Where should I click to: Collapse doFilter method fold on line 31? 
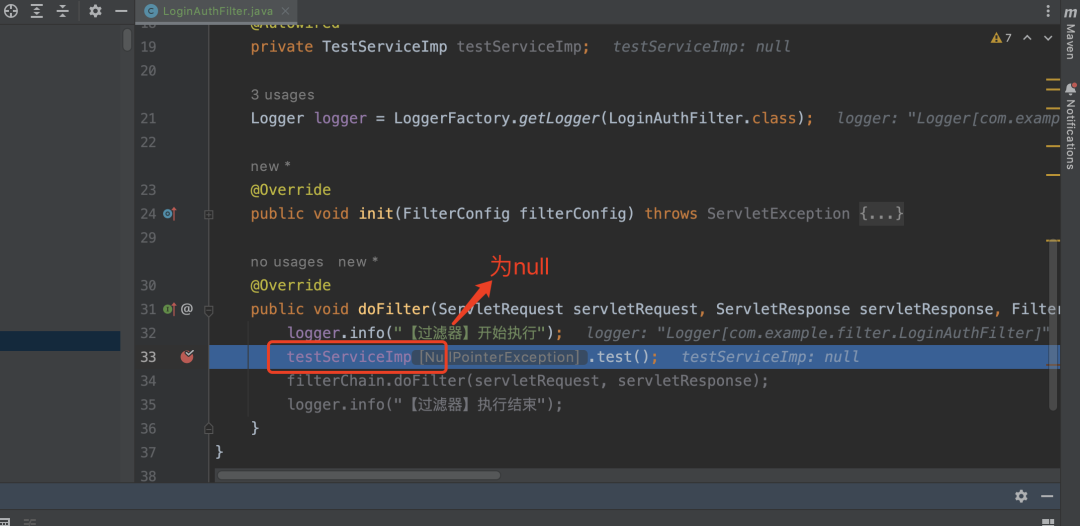pos(209,310)
